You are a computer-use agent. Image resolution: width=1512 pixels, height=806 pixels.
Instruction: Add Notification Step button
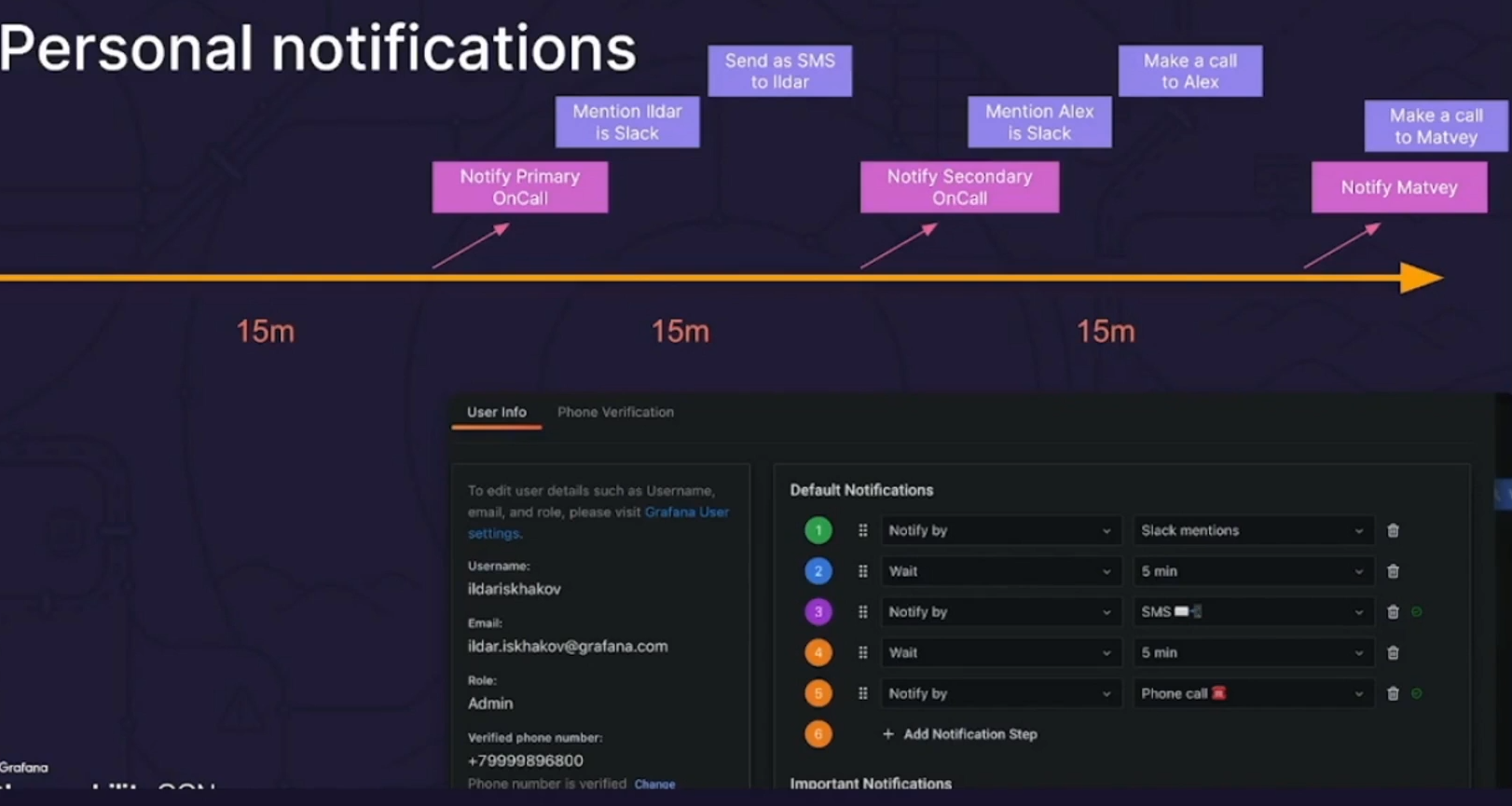pos(960,734)
